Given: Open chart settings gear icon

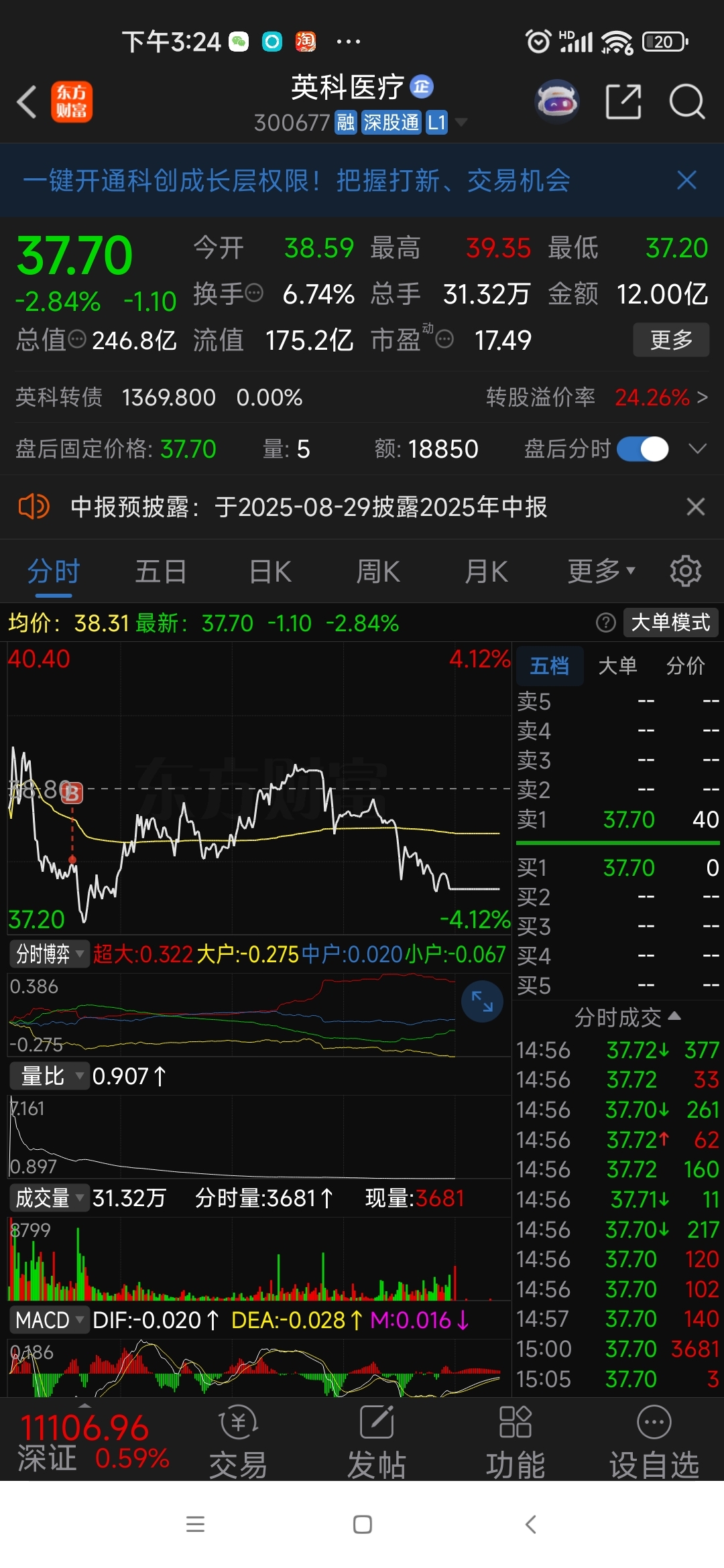Looking at the screenshot, I should point(686,571).
